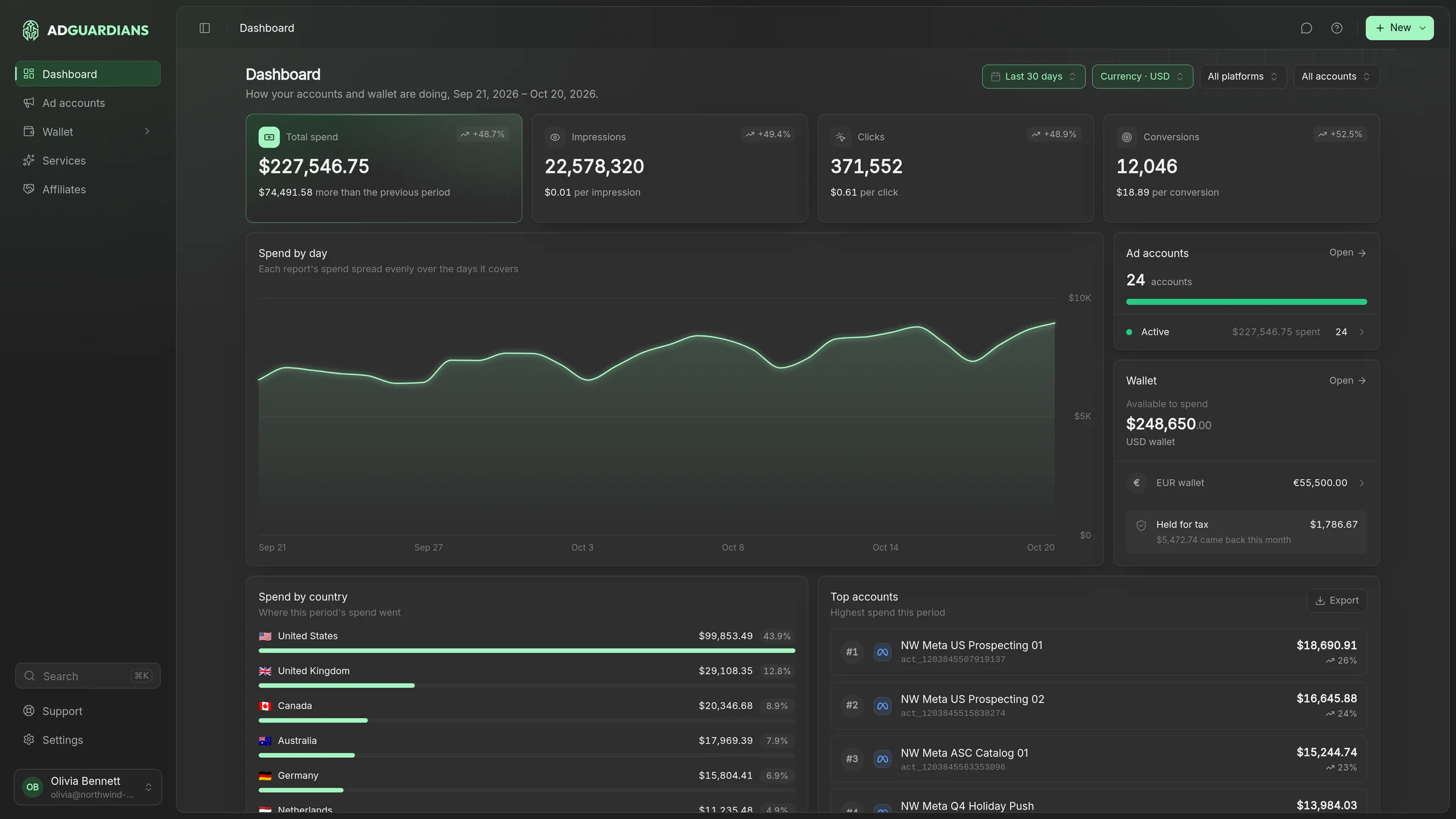This screenshot has width=1456, height=819.
Task: Open the All platforms filter
Action: coord(1242,76)
